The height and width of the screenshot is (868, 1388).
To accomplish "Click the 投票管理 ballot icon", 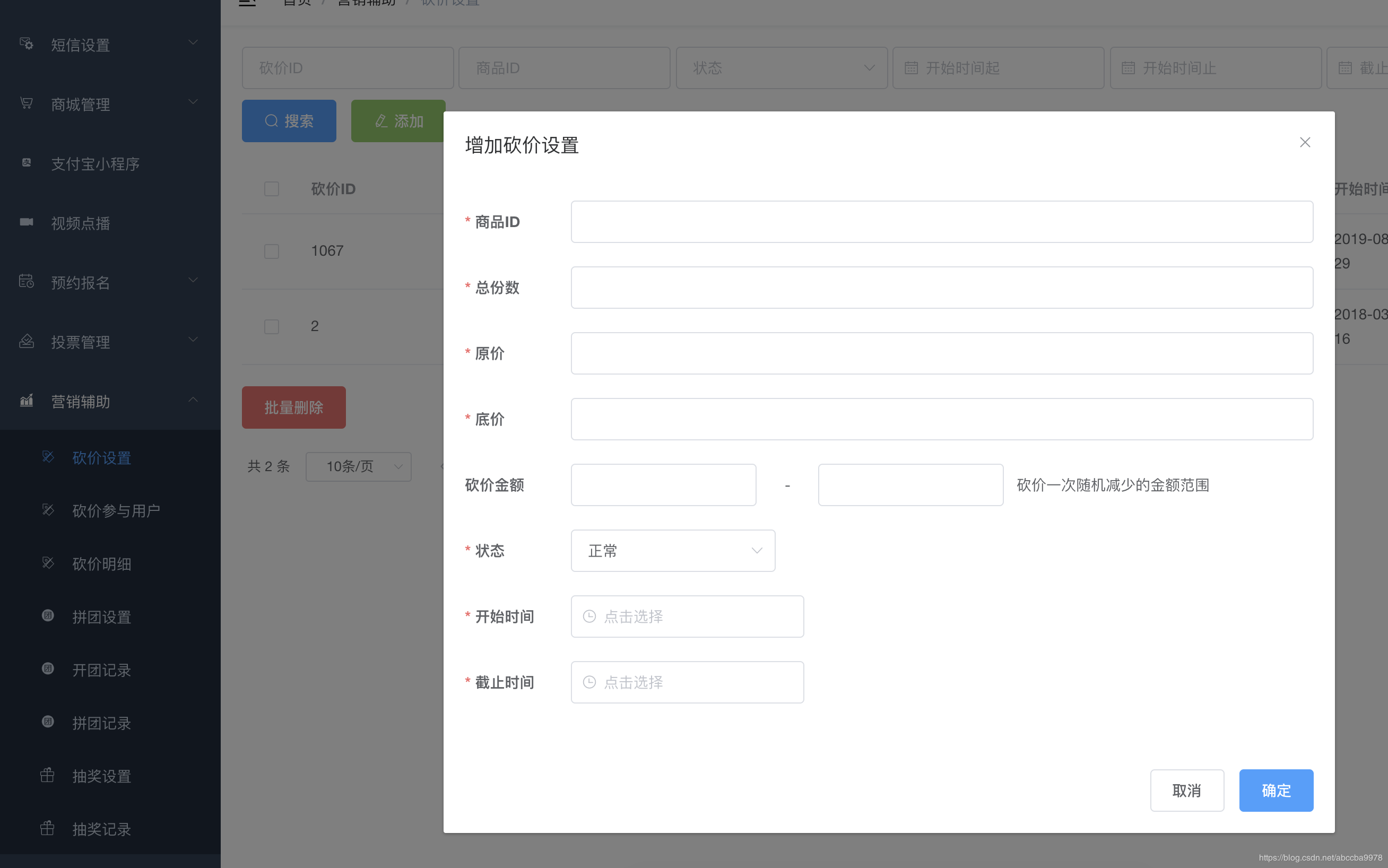I will (x=27, y=341).
